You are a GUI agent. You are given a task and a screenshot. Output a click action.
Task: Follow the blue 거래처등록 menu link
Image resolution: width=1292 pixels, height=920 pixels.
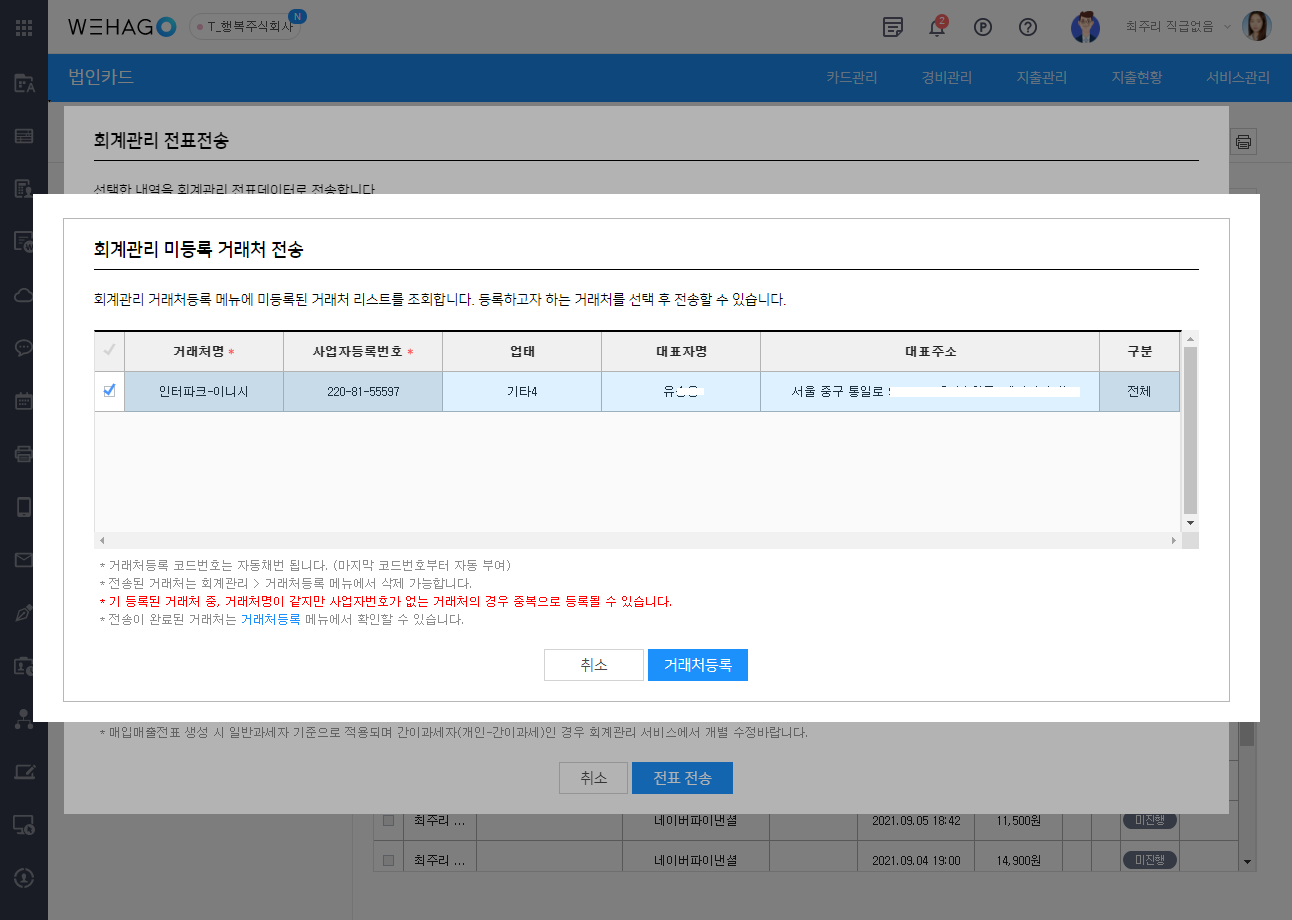(x=270, y=620)
